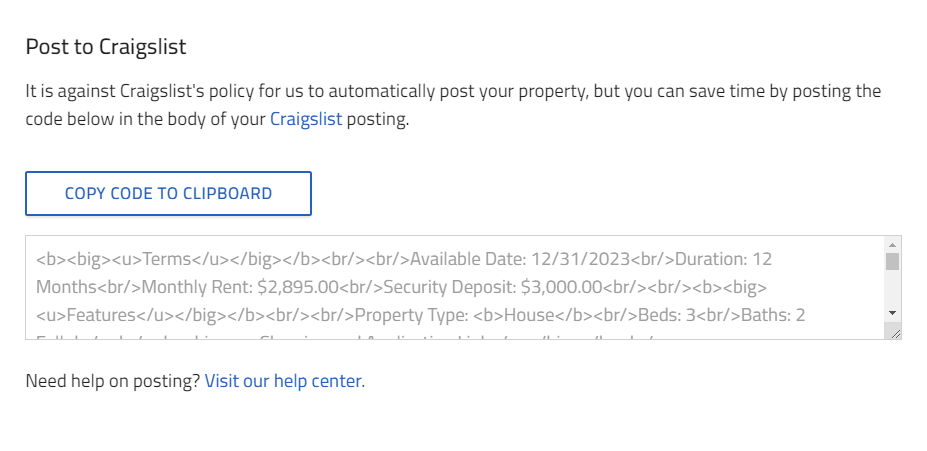Click the scrollbar track below the thumb
Image resolution: width=927 pixels, height=451 pixels.
pos(893,288)
